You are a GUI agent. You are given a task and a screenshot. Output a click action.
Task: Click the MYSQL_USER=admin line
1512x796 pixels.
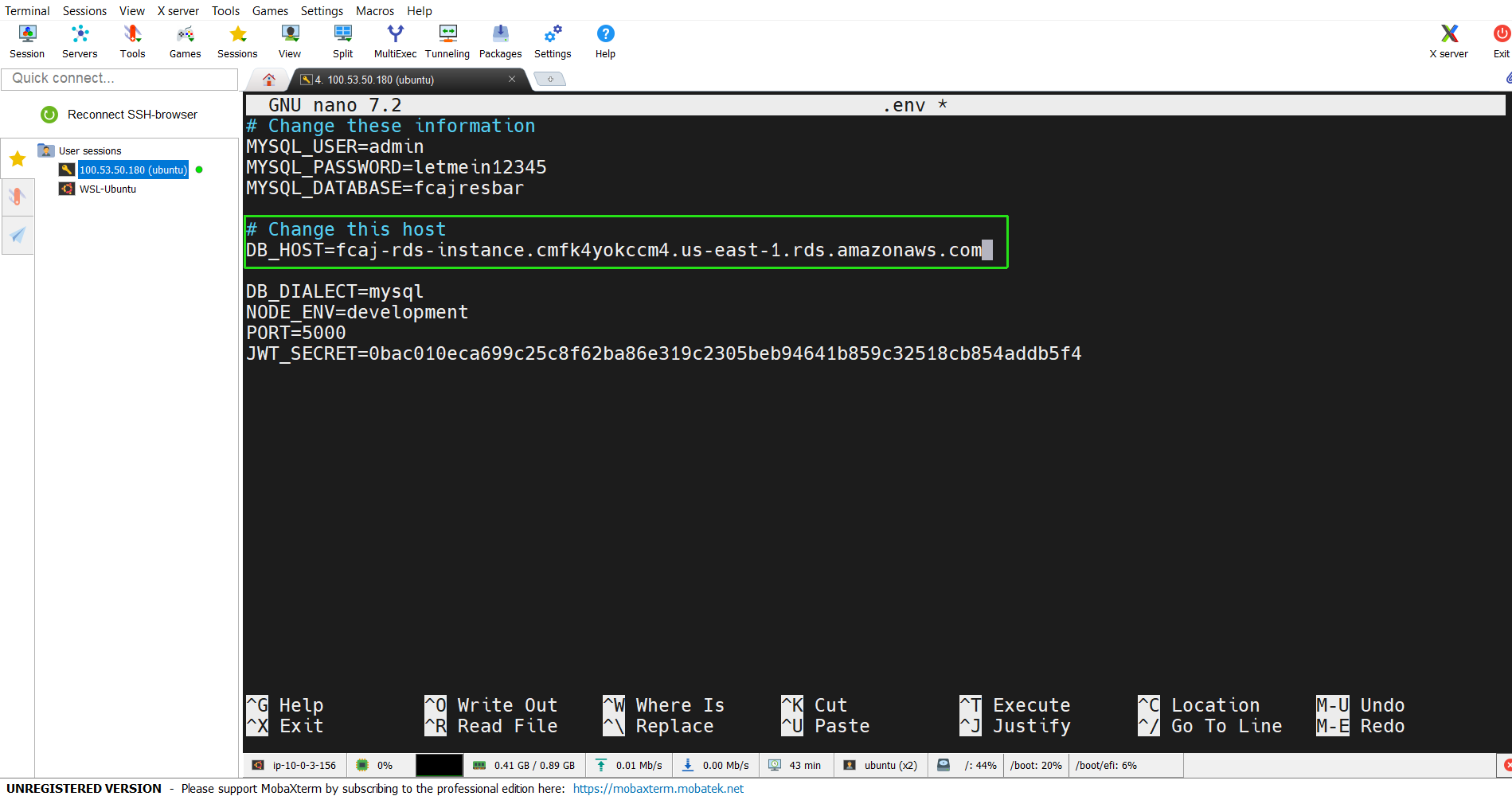point(334,146)
